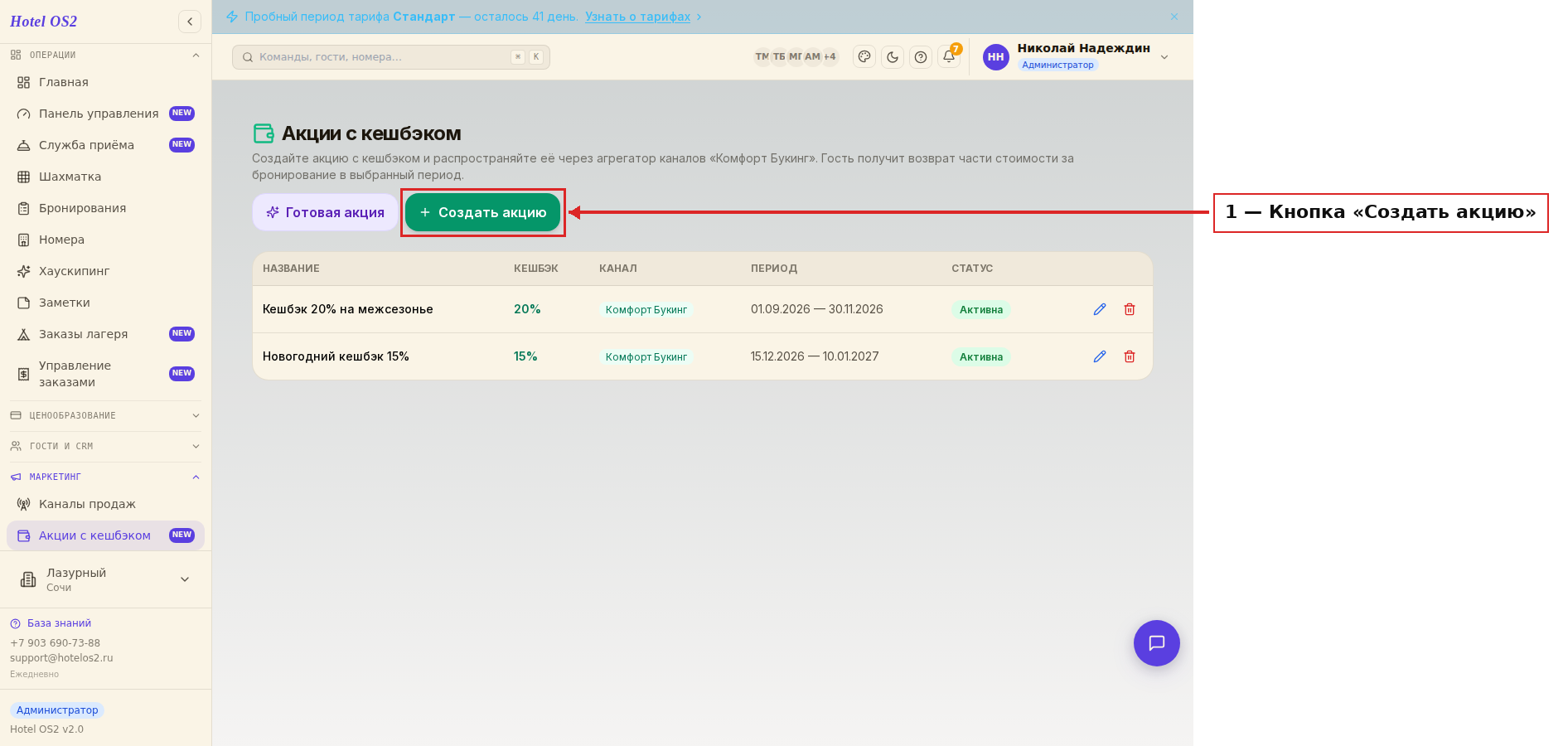
Task: Expand the Ценообразование sidebar section
Action: point(105,415)
